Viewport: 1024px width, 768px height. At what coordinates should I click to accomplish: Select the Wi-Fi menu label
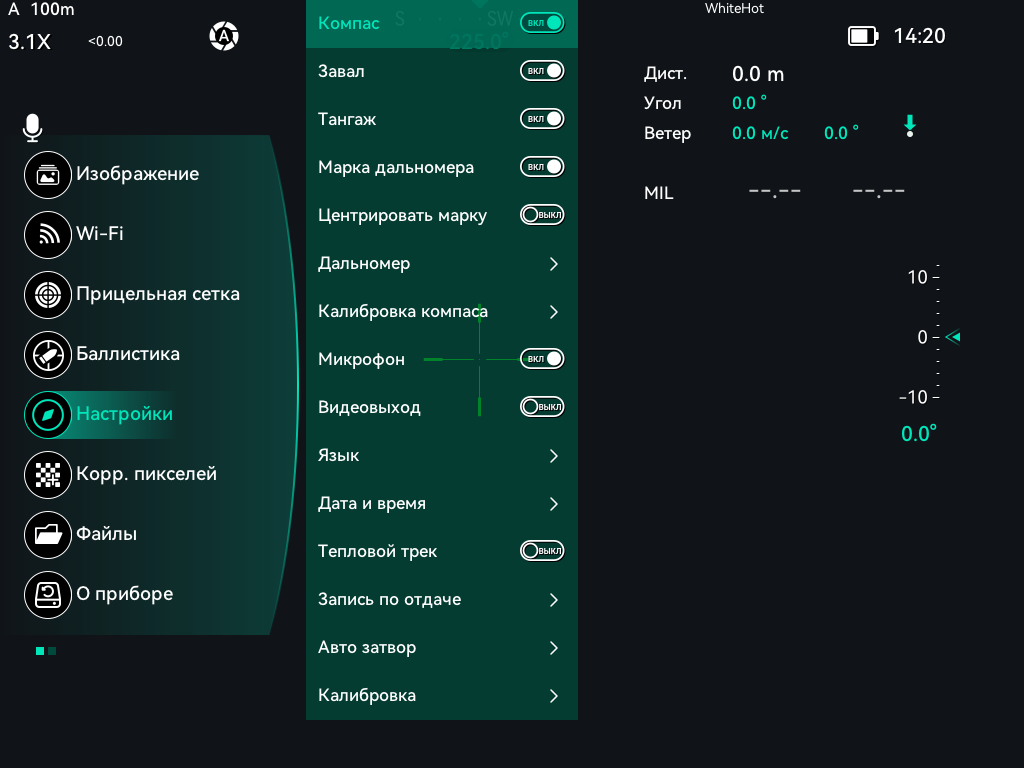[x=100, y=234]
